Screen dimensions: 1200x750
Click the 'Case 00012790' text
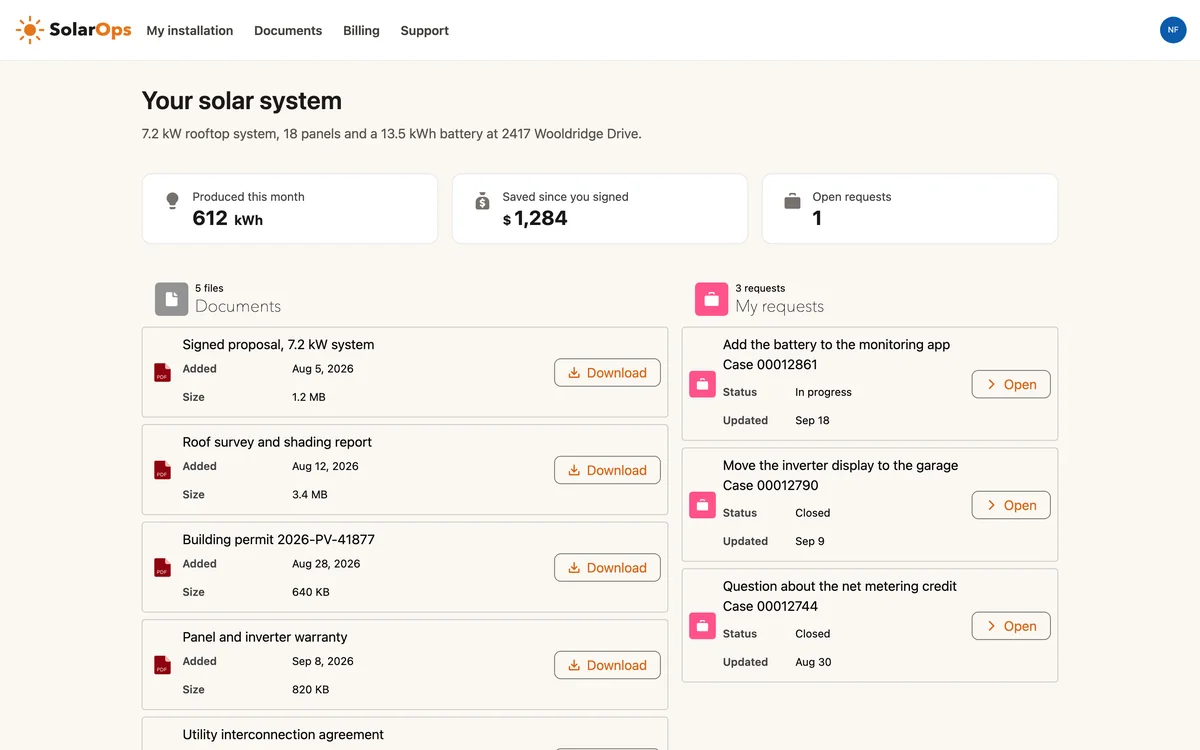pyautogui.click(x=770, y=485)
